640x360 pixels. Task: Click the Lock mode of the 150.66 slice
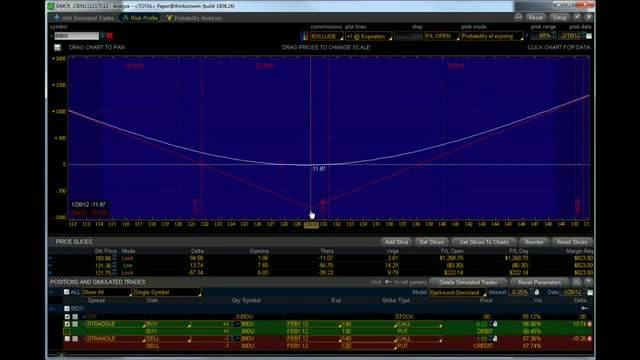click(x=128, y=258)
